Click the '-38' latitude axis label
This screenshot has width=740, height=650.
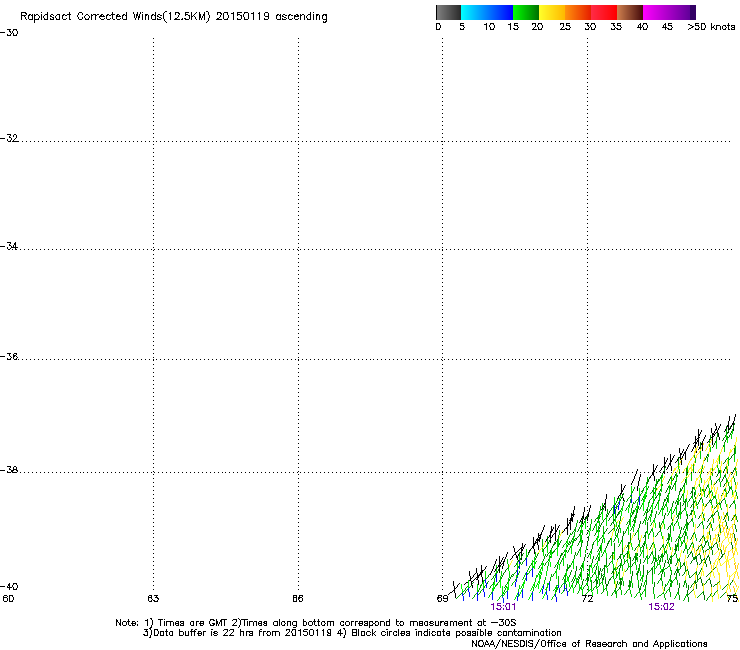(9, 470)
